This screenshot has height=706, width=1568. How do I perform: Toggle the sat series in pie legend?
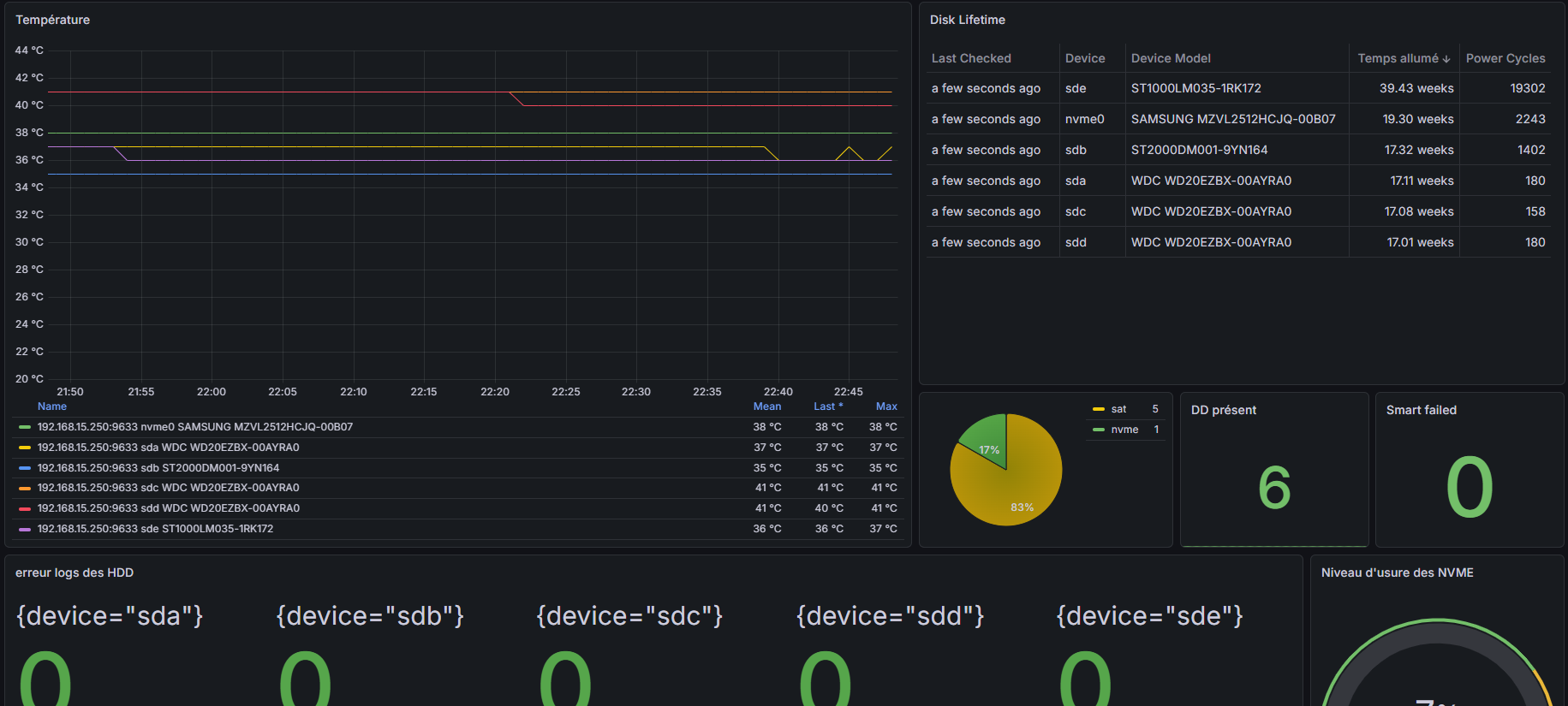coord(1118,409)
